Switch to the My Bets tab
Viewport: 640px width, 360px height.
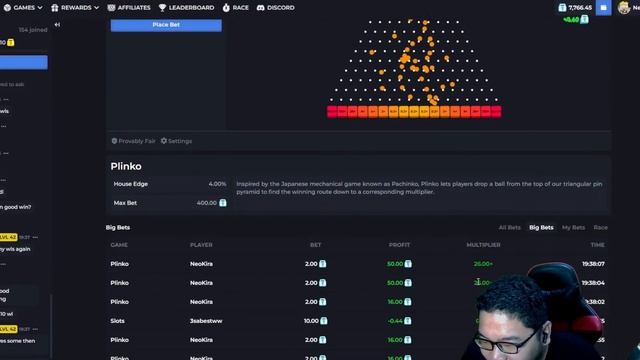click(573, 227)
